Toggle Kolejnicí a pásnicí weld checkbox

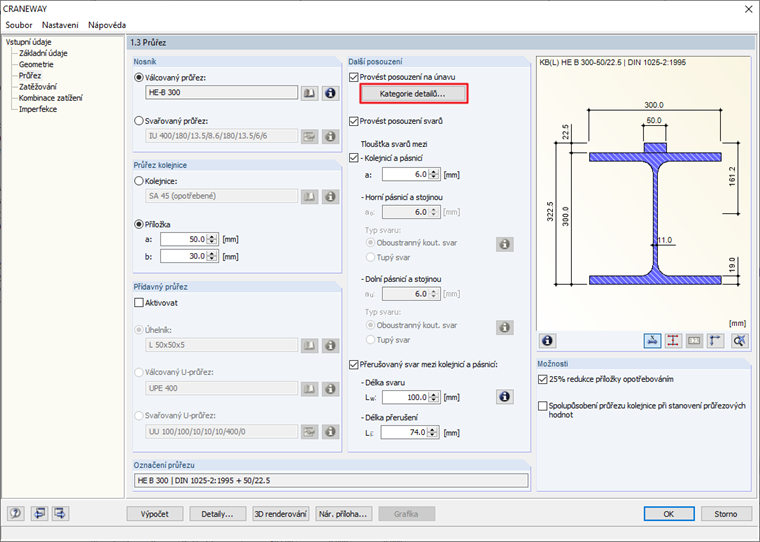coord(354,158)
